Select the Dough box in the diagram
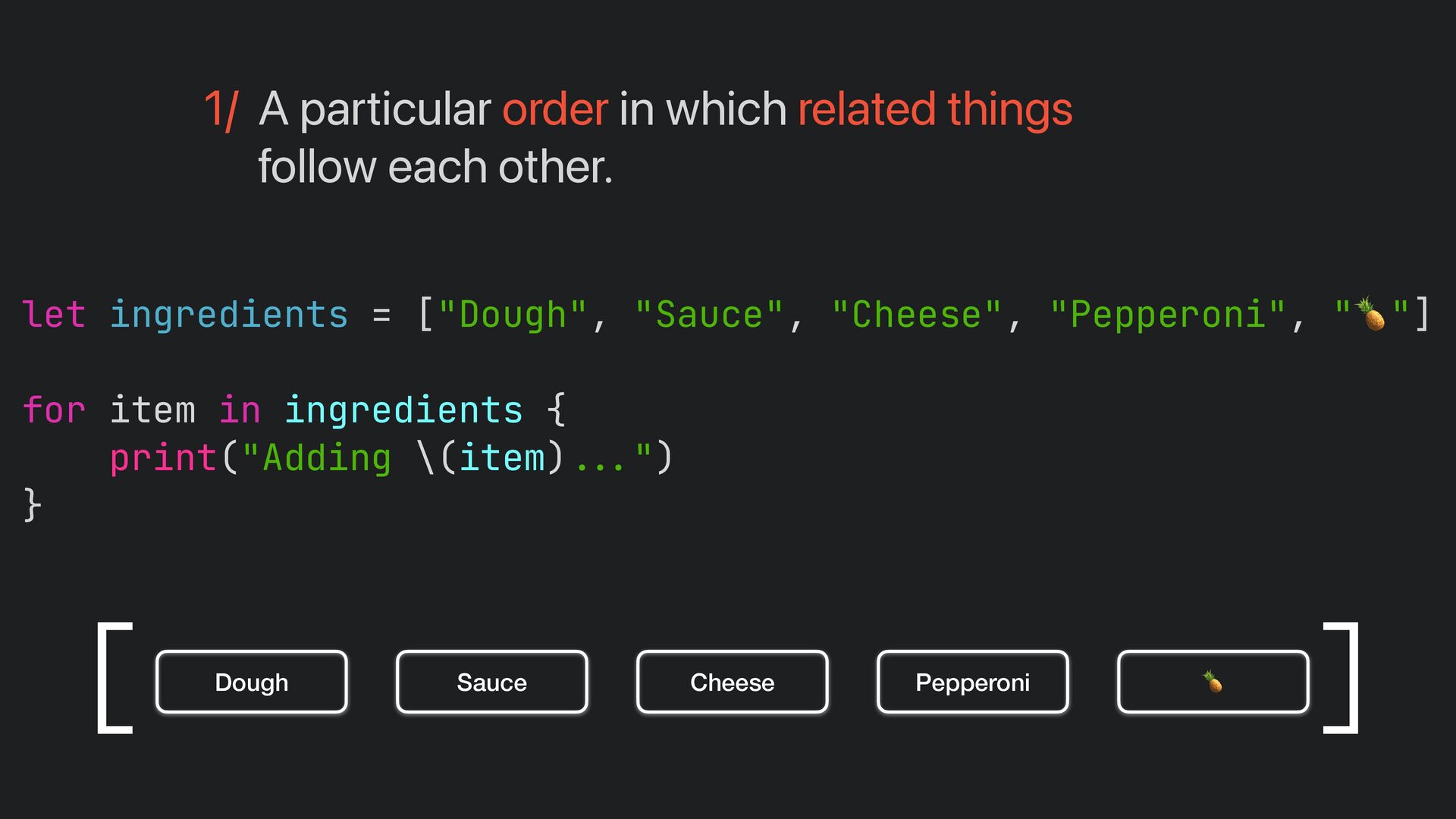Image resolution: width=1456 pixels, height=819 pixels. (252, 682)
